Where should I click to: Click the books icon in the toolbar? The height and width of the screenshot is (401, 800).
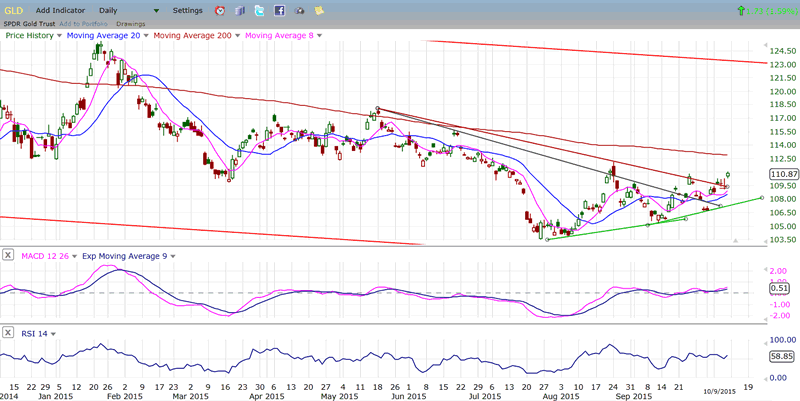[x=241, y=10]
